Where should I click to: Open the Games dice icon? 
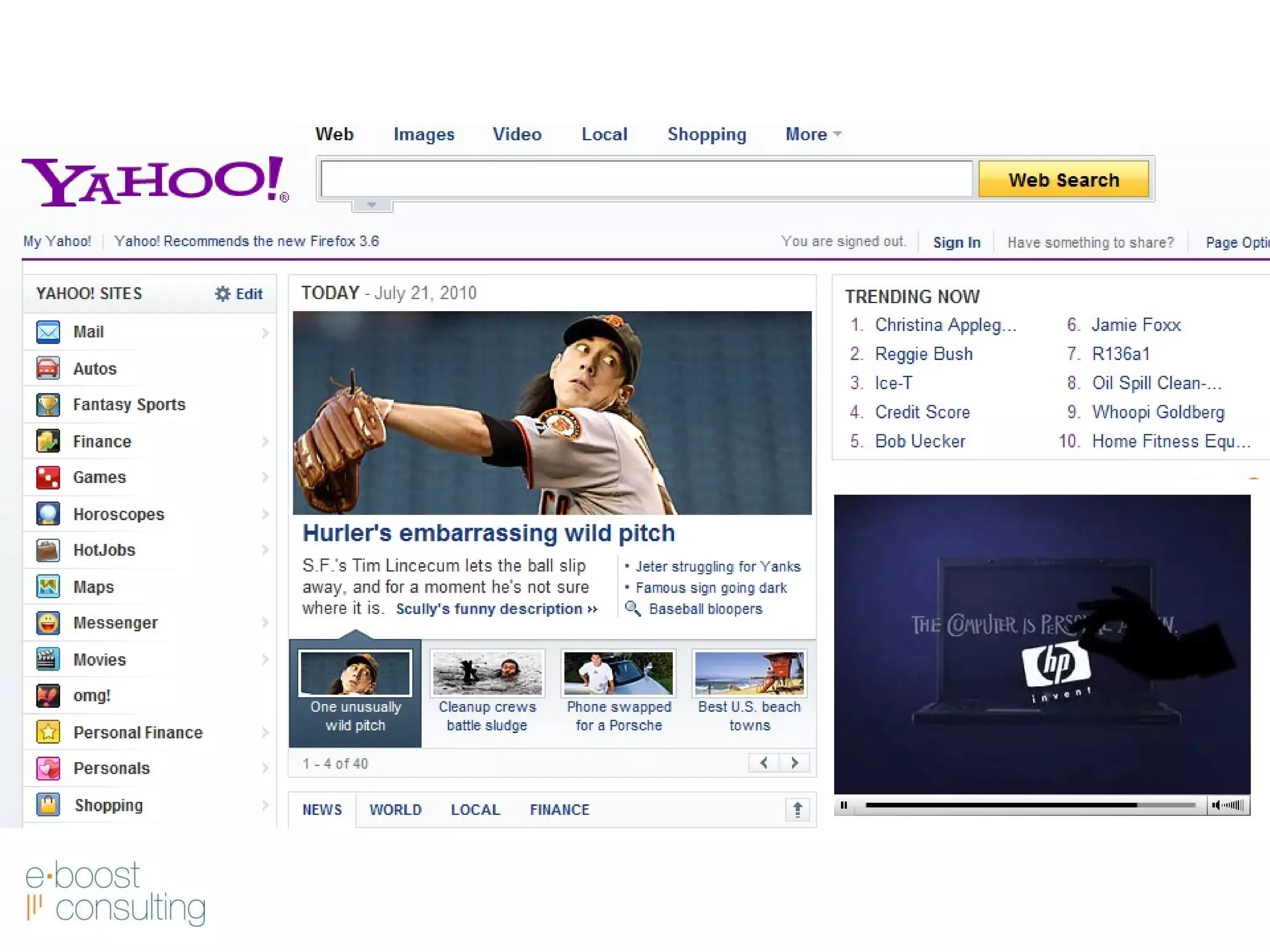tap(48, 477)
